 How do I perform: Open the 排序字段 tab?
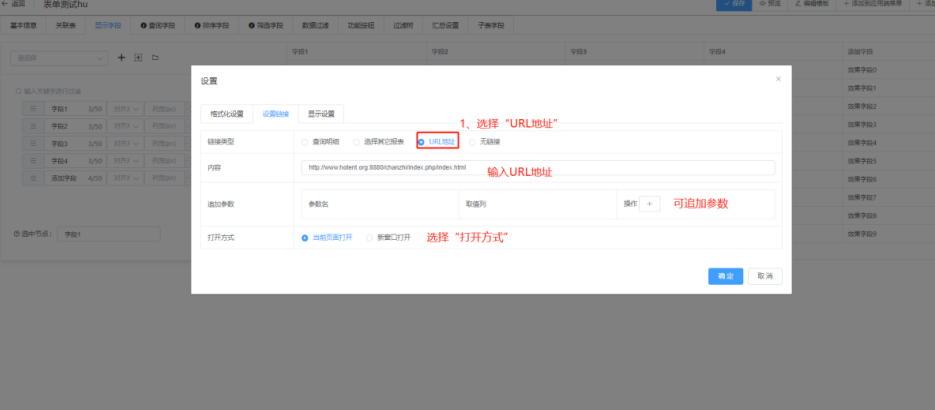211,26
